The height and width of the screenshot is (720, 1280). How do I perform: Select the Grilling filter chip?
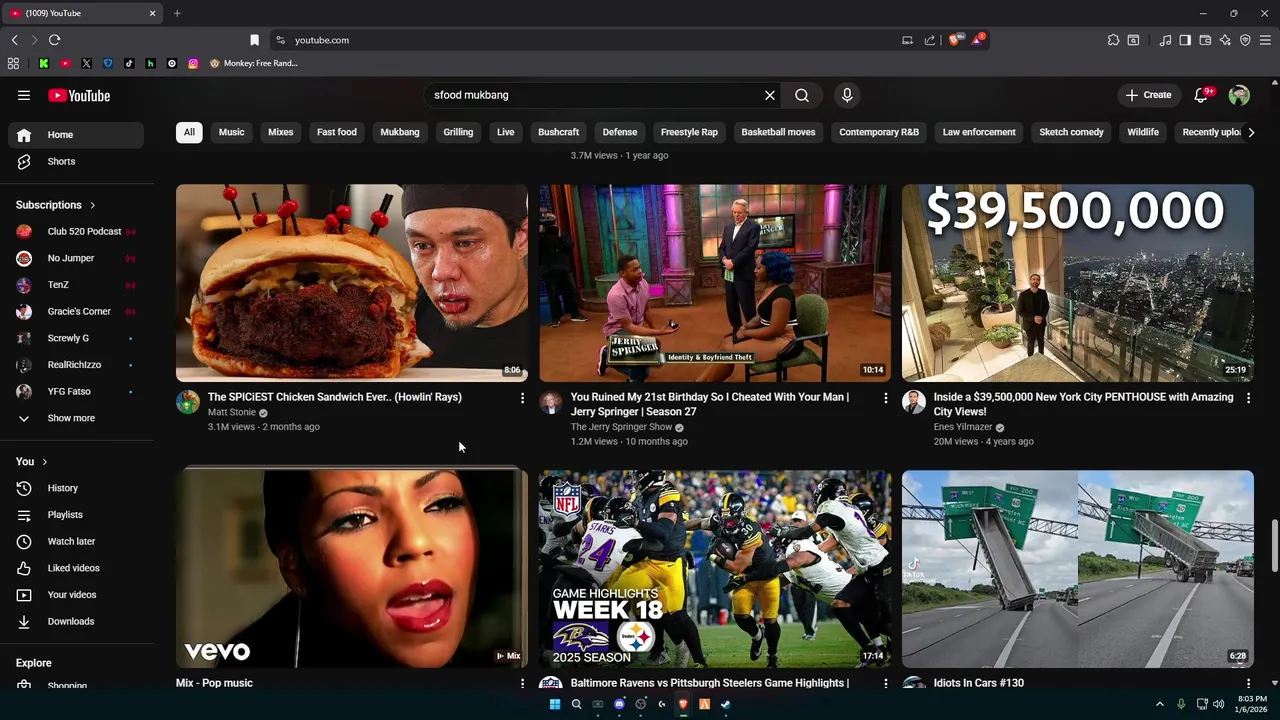pyautogui.click(x=458, y=132)
